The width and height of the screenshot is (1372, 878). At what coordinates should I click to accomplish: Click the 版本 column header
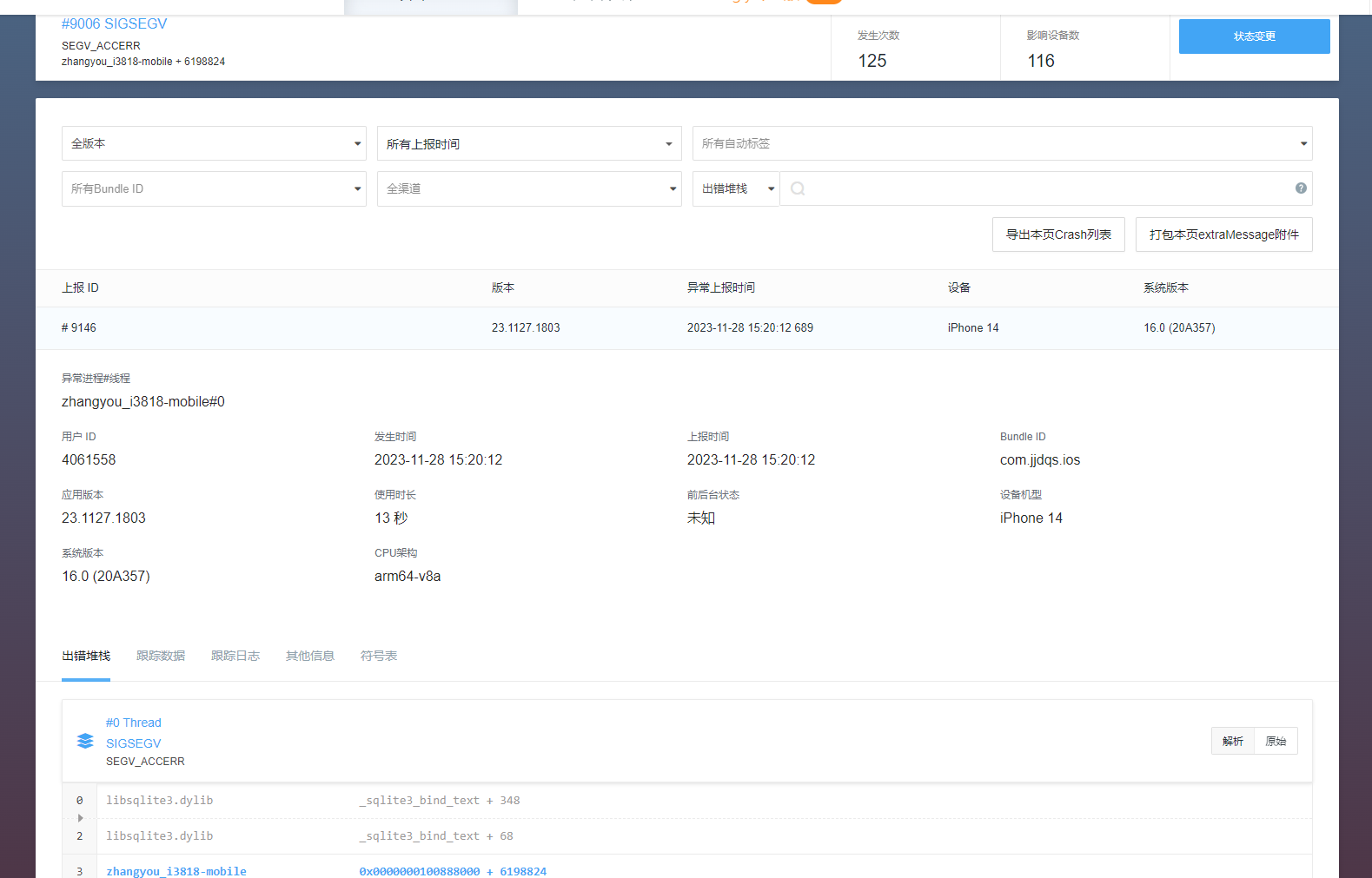point(503,287)
